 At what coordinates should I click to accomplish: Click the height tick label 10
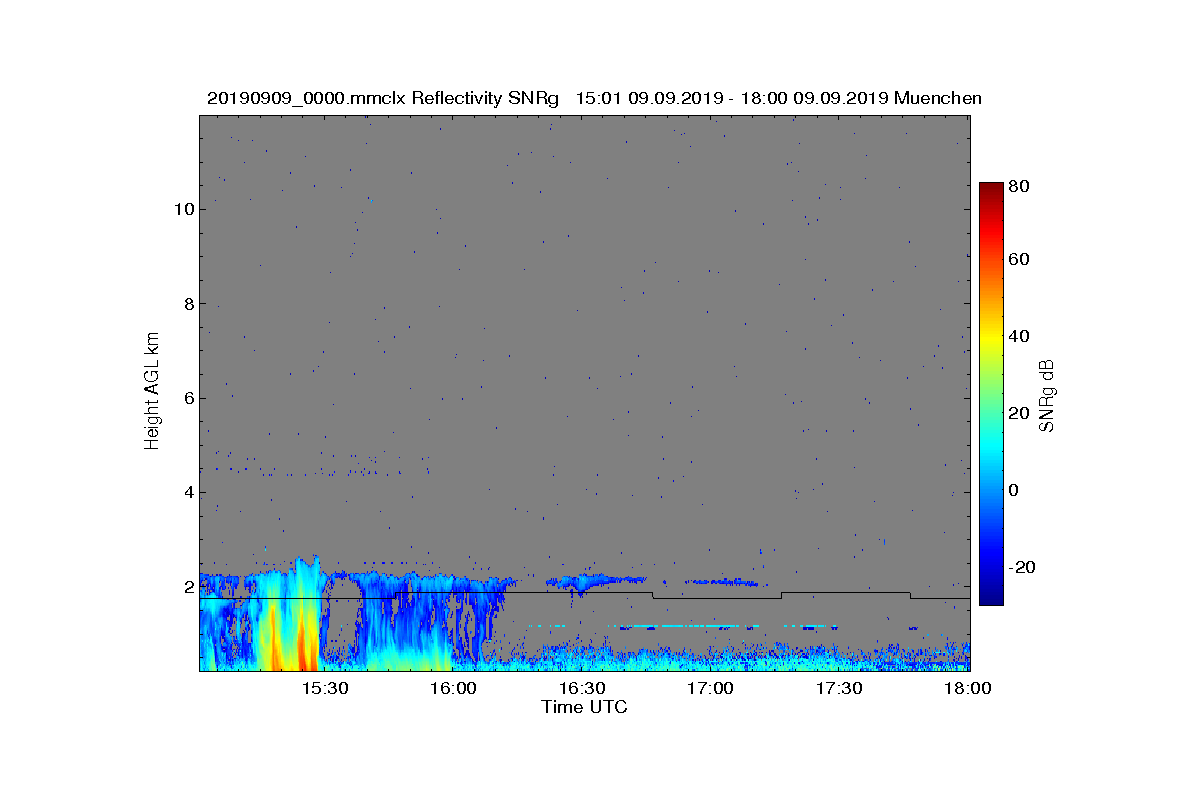click(x=183, y=209)
